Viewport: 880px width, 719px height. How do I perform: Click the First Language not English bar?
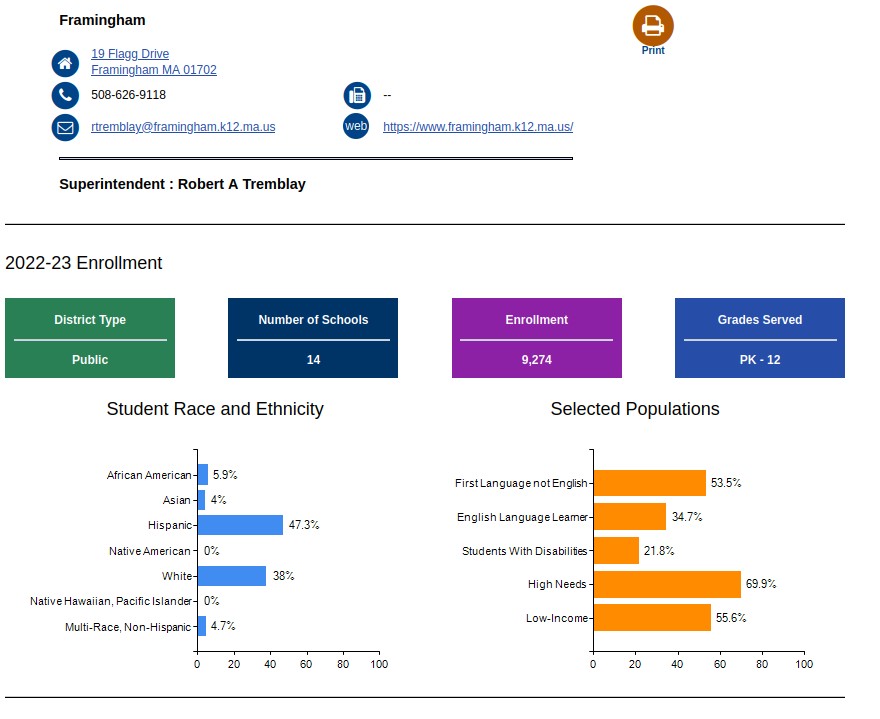649,483
